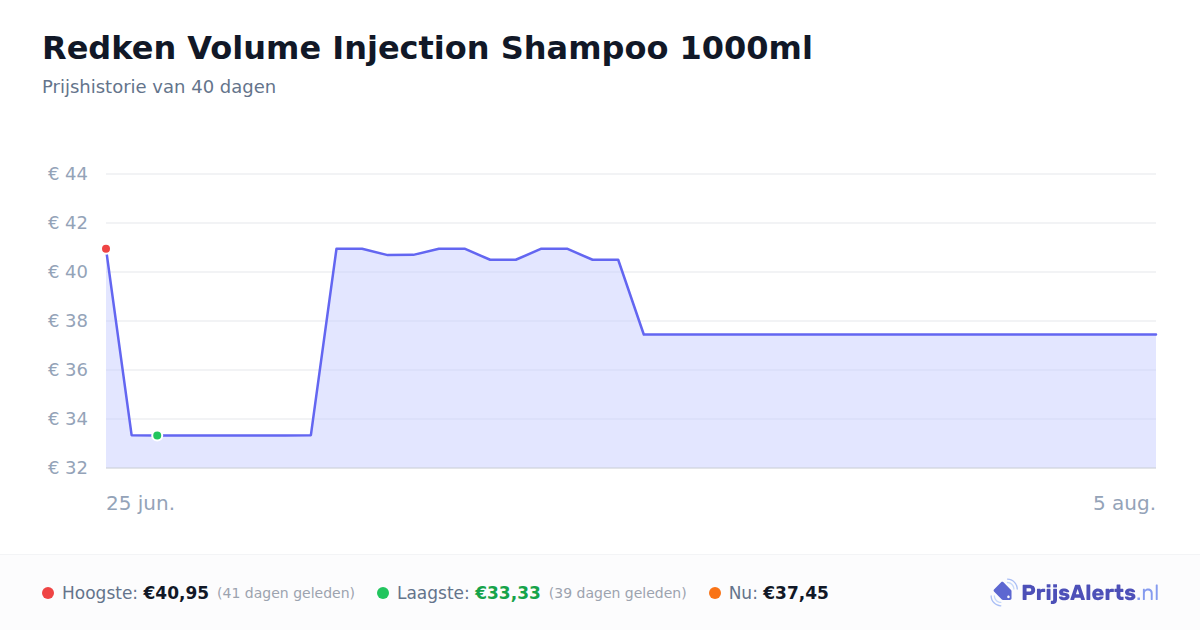Click the orange Nu legend dot
The width and height of the screenshot is (1200, 630).
[x=715, y=593]
